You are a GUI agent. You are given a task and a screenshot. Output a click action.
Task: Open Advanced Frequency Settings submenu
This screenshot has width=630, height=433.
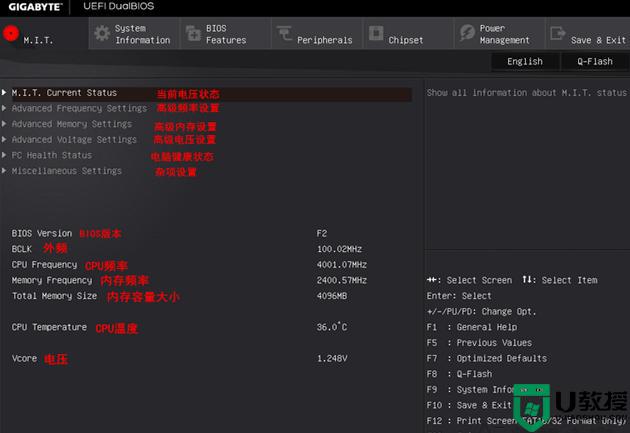point(79,108)
